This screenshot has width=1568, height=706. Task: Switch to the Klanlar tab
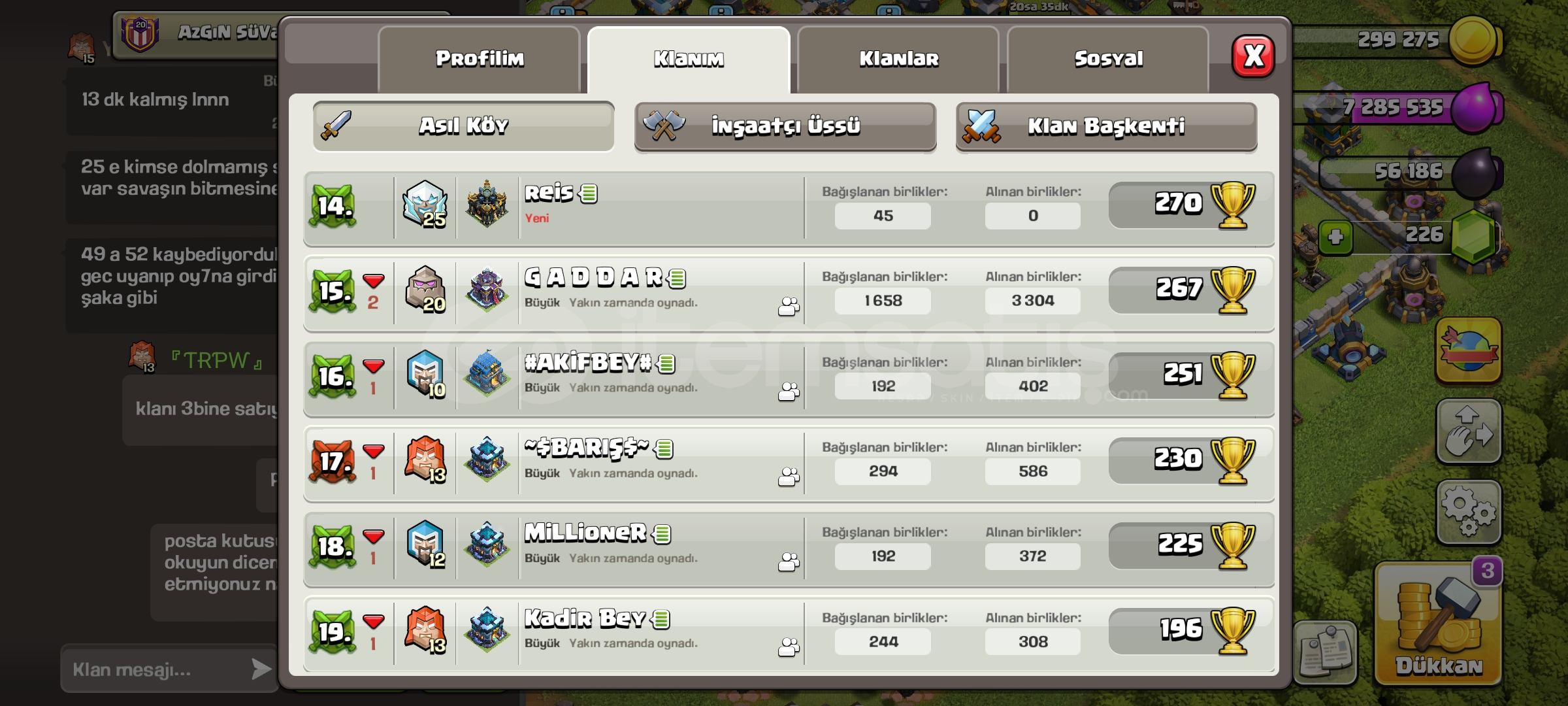898,59
